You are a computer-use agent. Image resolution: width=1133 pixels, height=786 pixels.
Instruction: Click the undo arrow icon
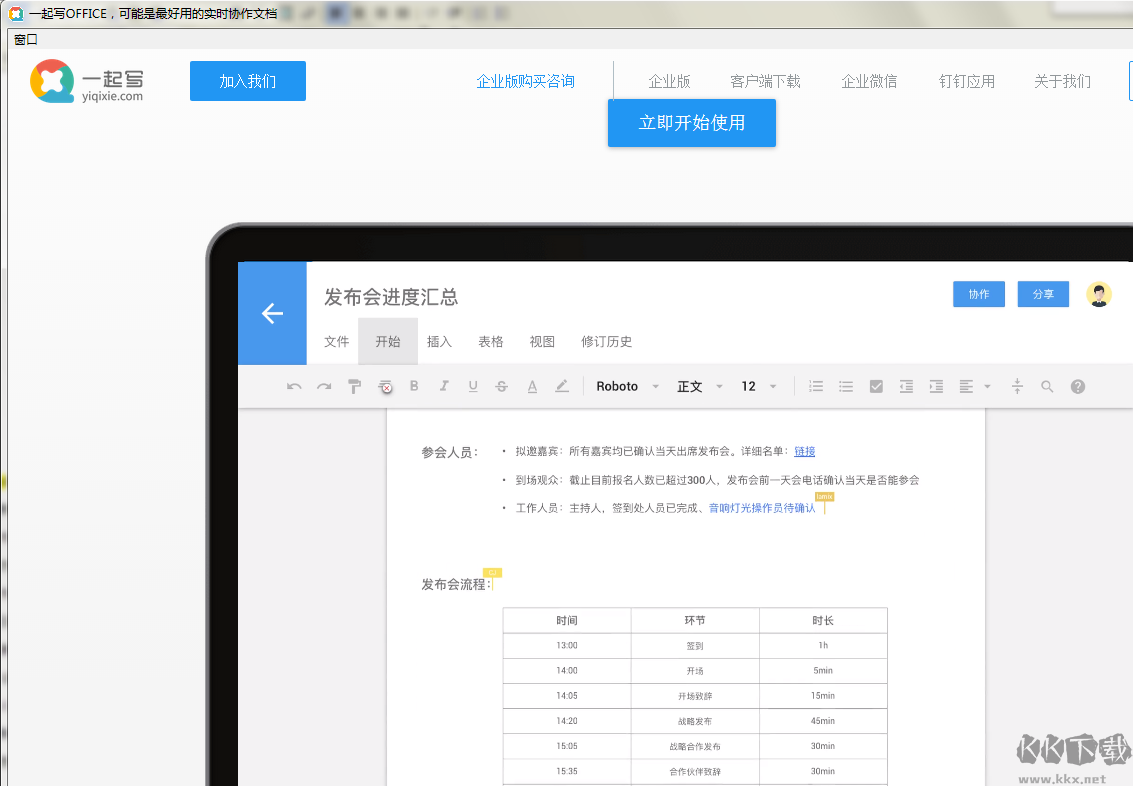[x=294, y=386]
